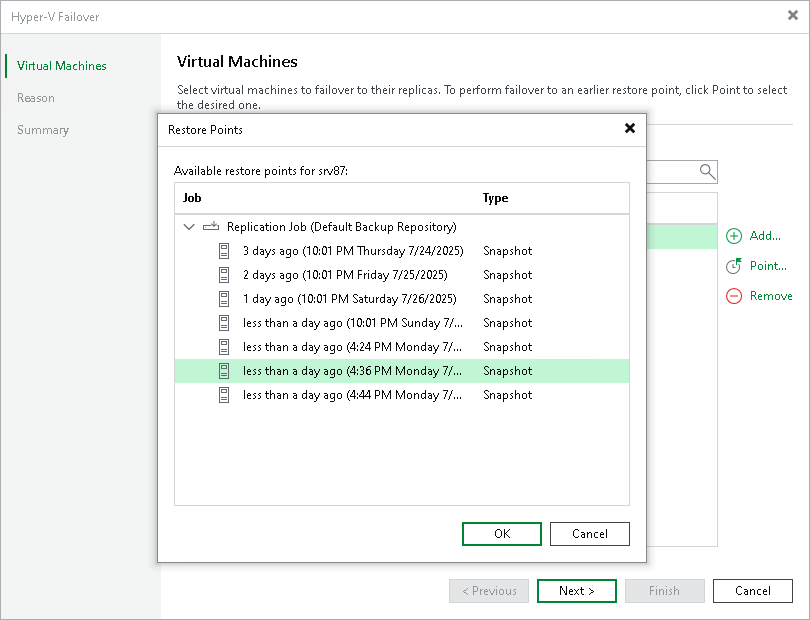
Task: Click Snapshot type of 4:36 PM Monday row
Action: point(507,371)
